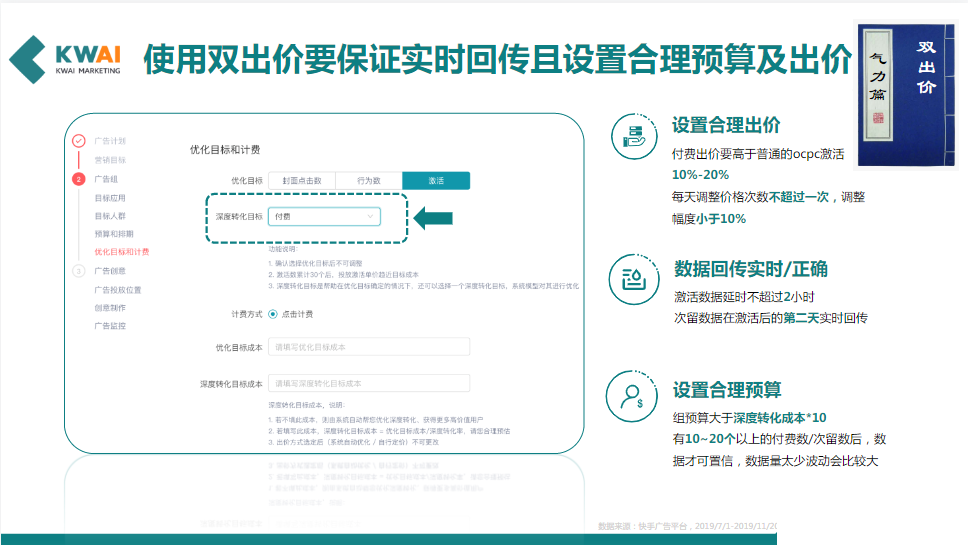Select the 封面点击数 optimization target tab

[302, 181]
